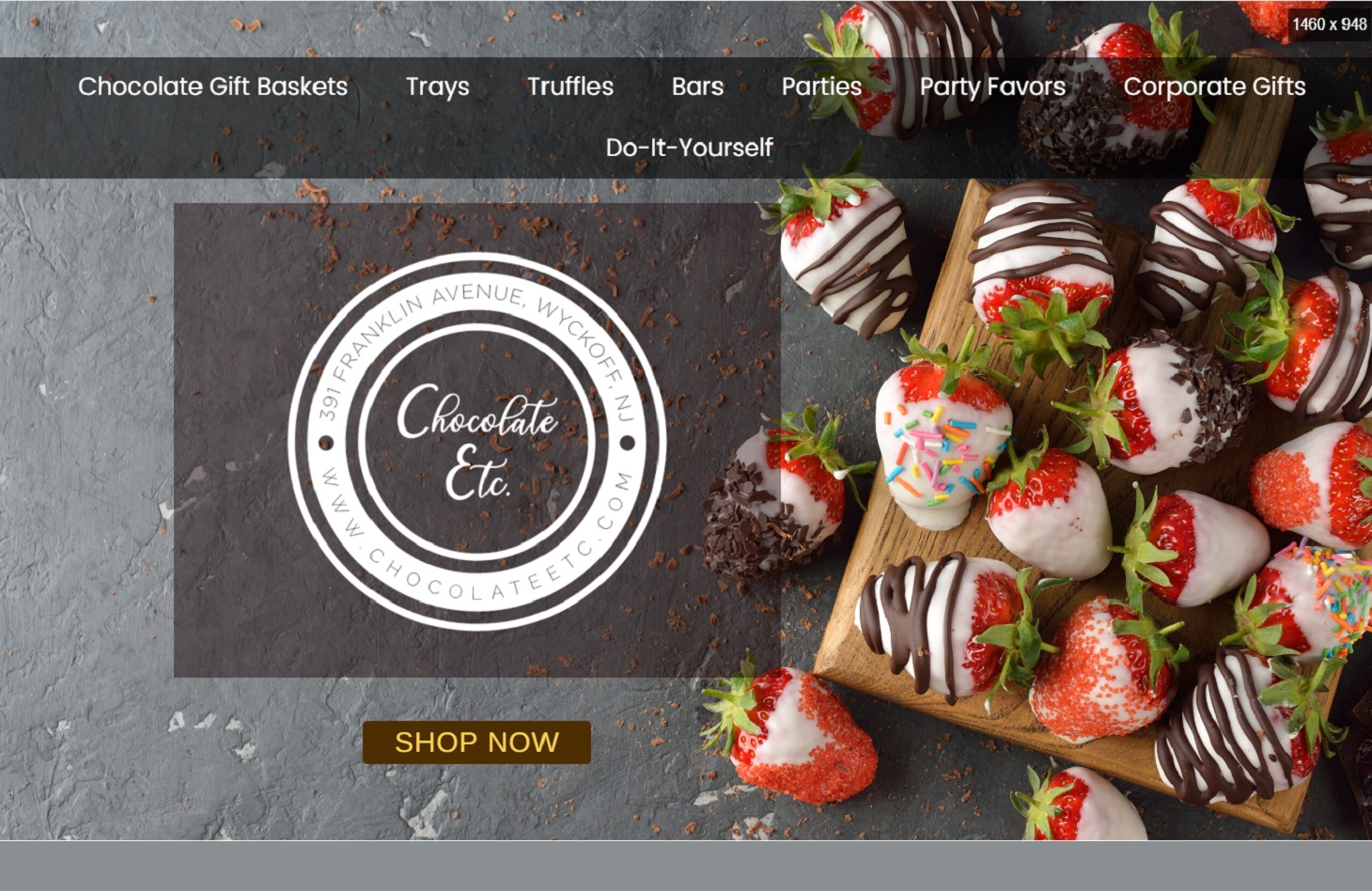Viewport: 1372px width, 891px height.
Task: Select Truffles in the navigation bar
Action: coord(569,86)
